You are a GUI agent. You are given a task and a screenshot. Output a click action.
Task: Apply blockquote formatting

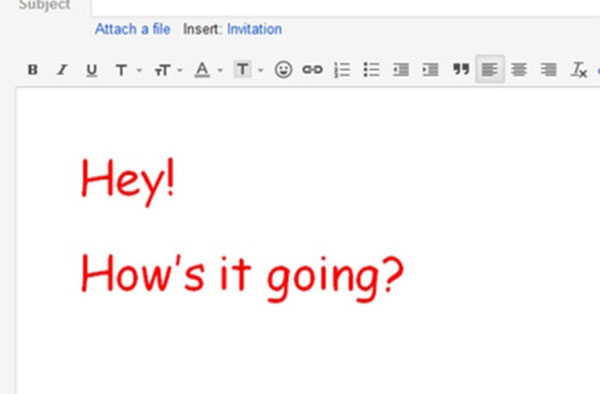[x=461, y=69]
